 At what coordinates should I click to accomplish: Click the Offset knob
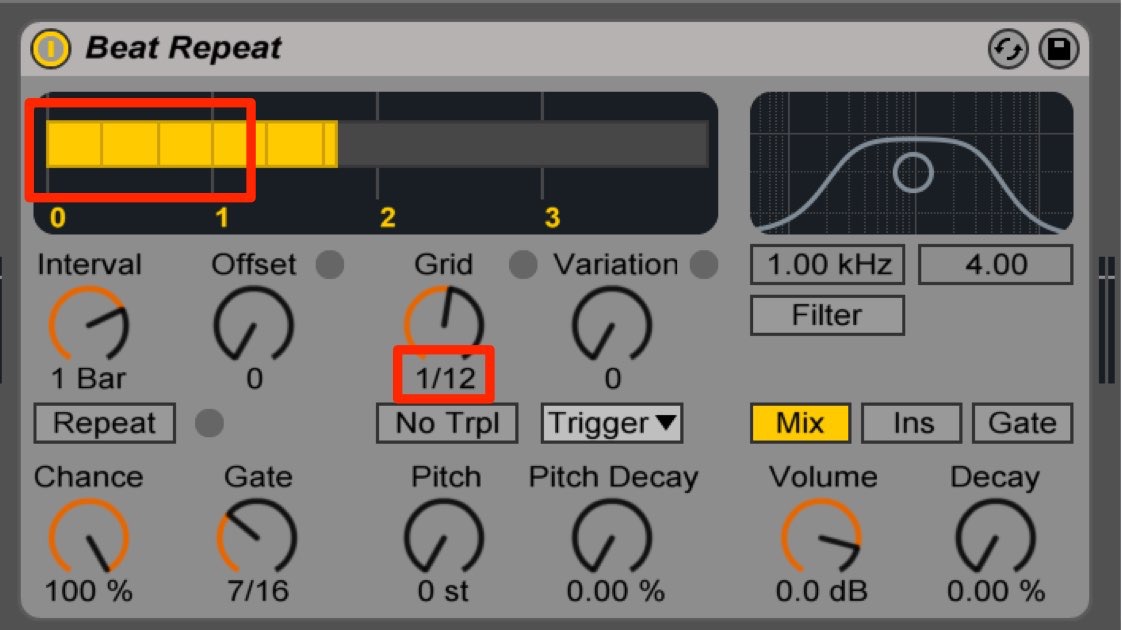254,324
